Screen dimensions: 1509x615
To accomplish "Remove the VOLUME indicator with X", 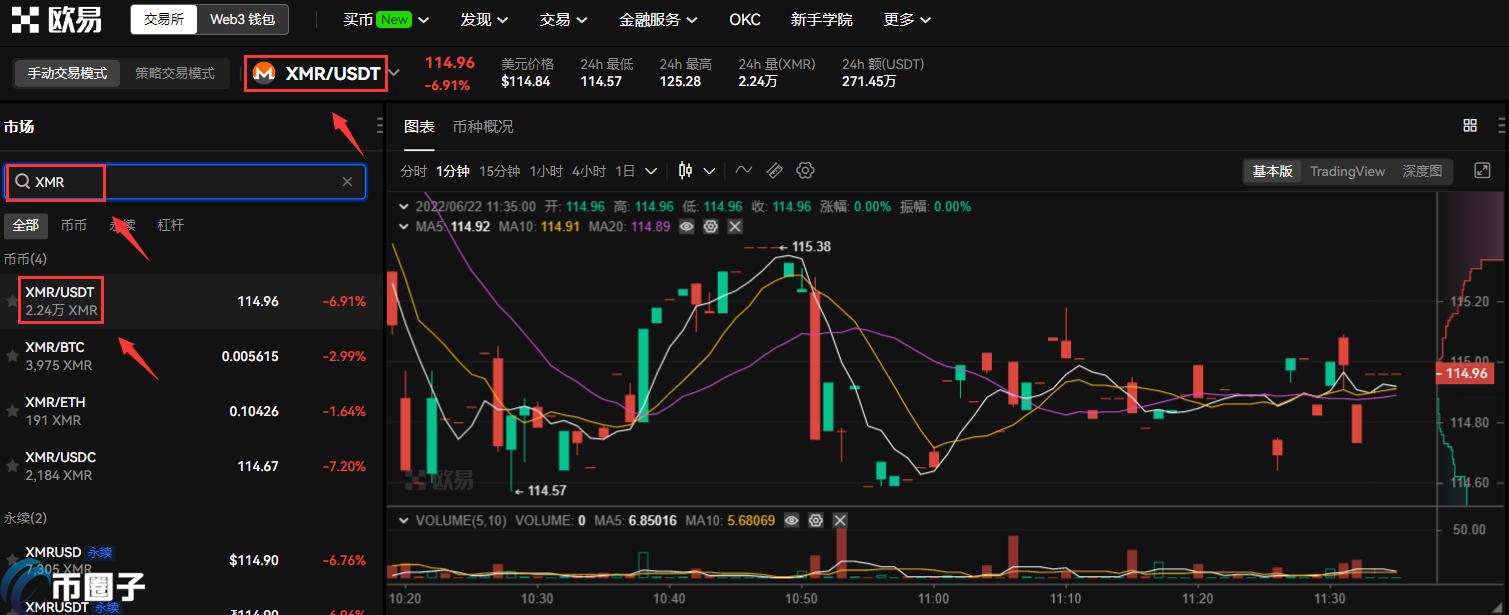I will (x=840, y=520).
